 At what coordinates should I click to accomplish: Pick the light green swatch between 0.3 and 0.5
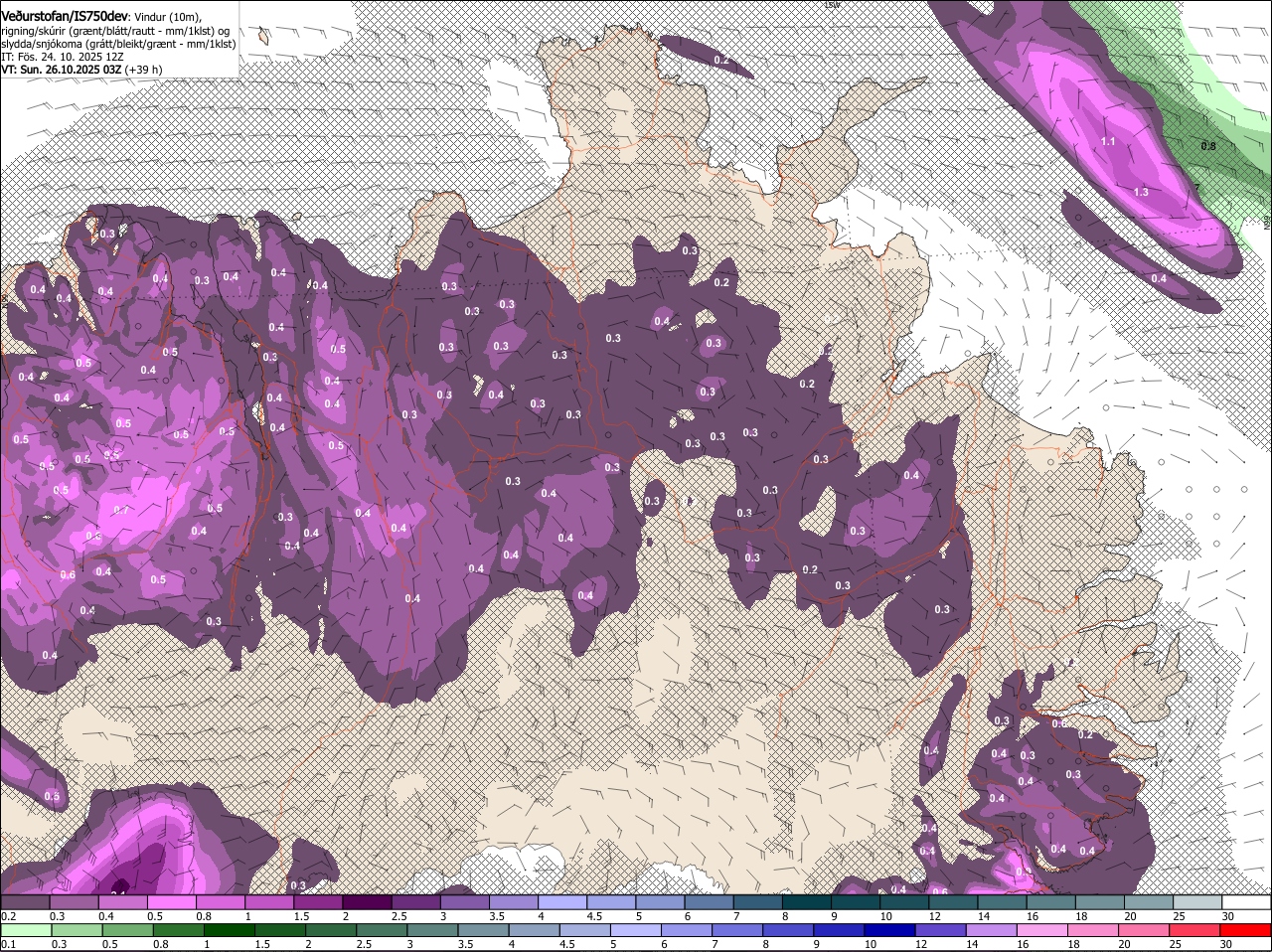click(x=76, y=930)
